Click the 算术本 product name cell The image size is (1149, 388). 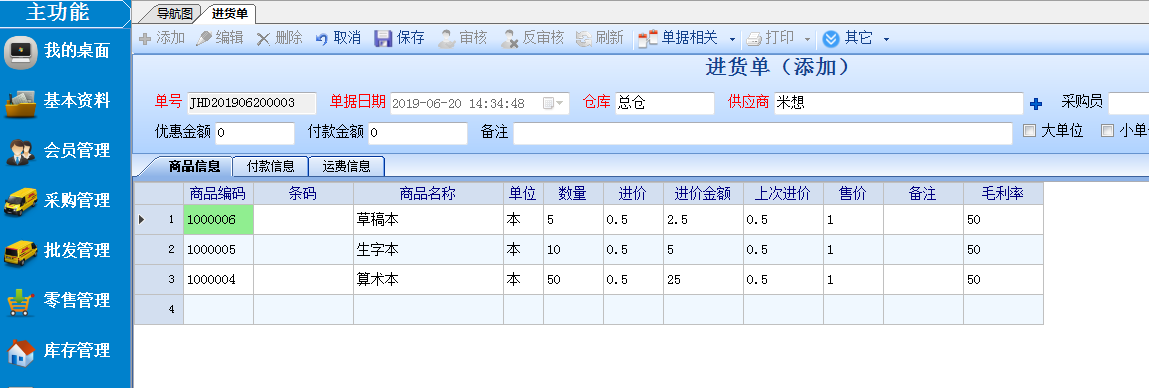pyautogui.click(x=428, y=279)
